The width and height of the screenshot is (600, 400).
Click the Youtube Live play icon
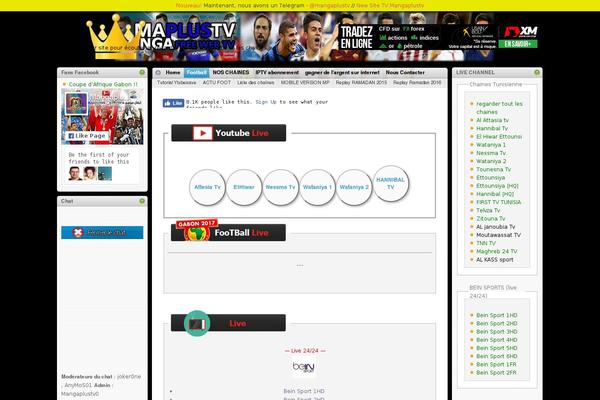pyautogui.click(x=202, y=133)
